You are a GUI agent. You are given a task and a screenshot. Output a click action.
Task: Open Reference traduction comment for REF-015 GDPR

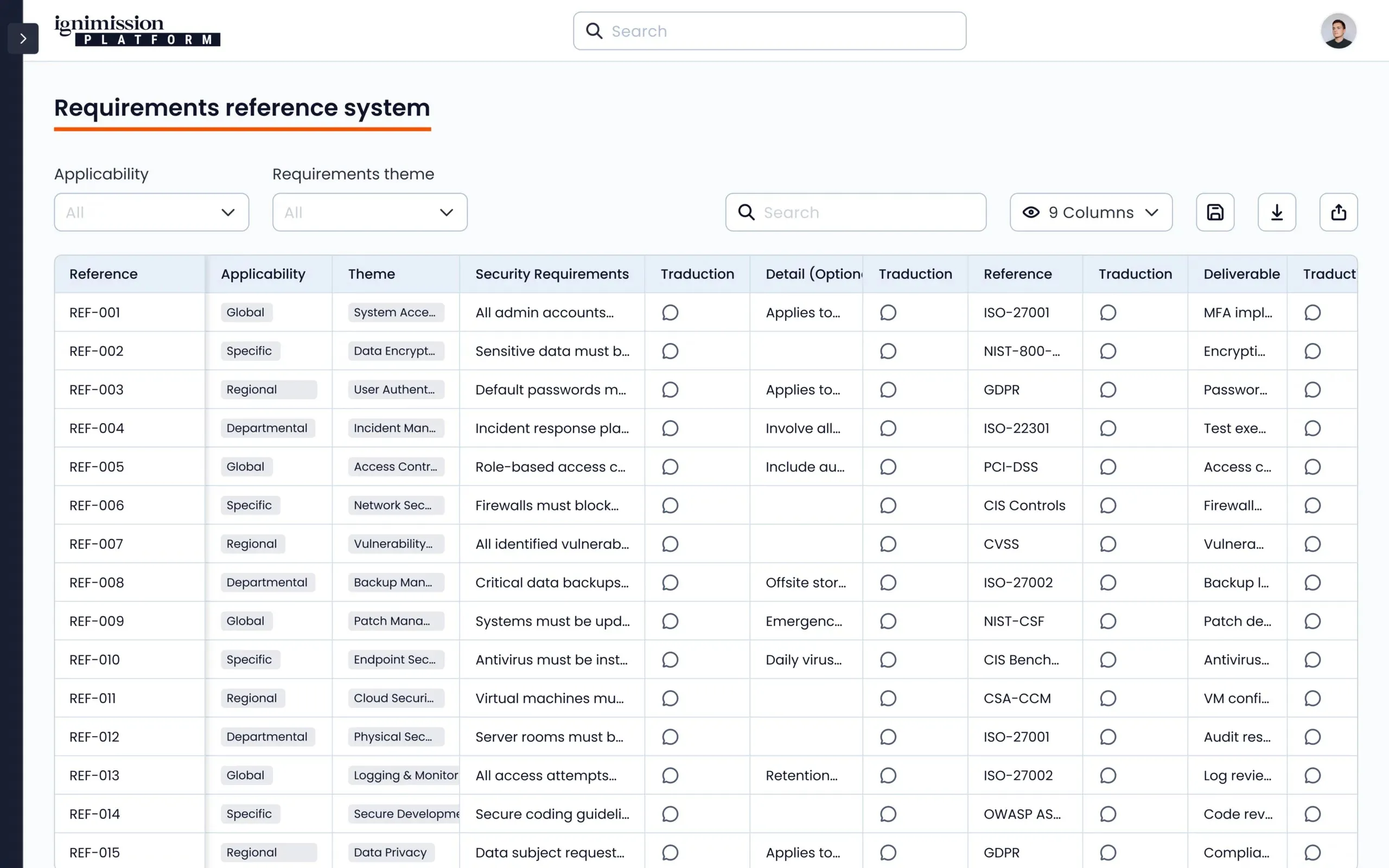pyautogui.click(x=1108, y=853)
